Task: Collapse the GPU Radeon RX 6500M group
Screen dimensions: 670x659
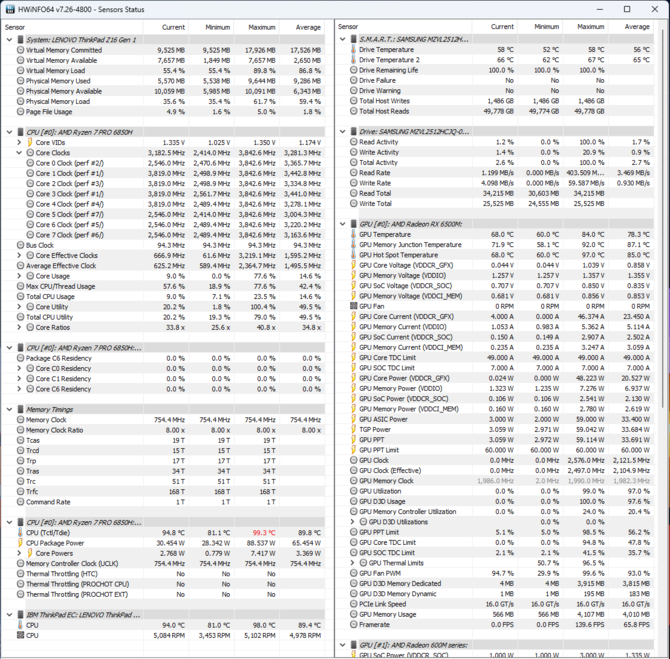Action: coord(343,224)
